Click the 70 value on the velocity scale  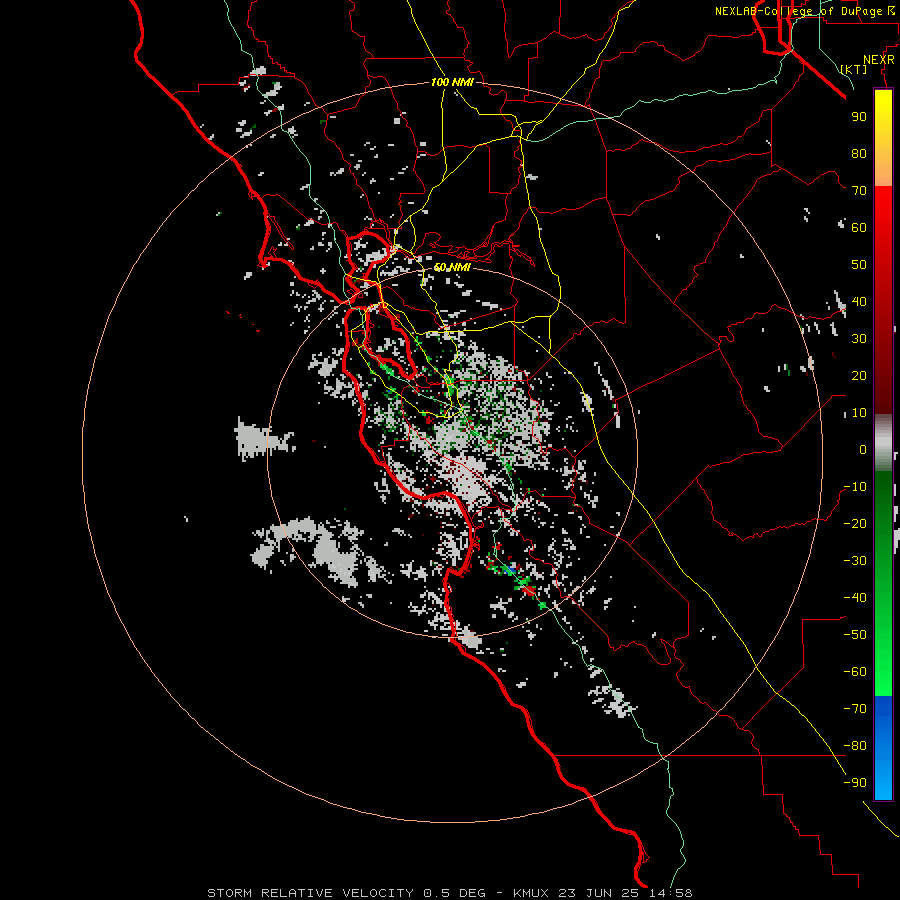859,191
